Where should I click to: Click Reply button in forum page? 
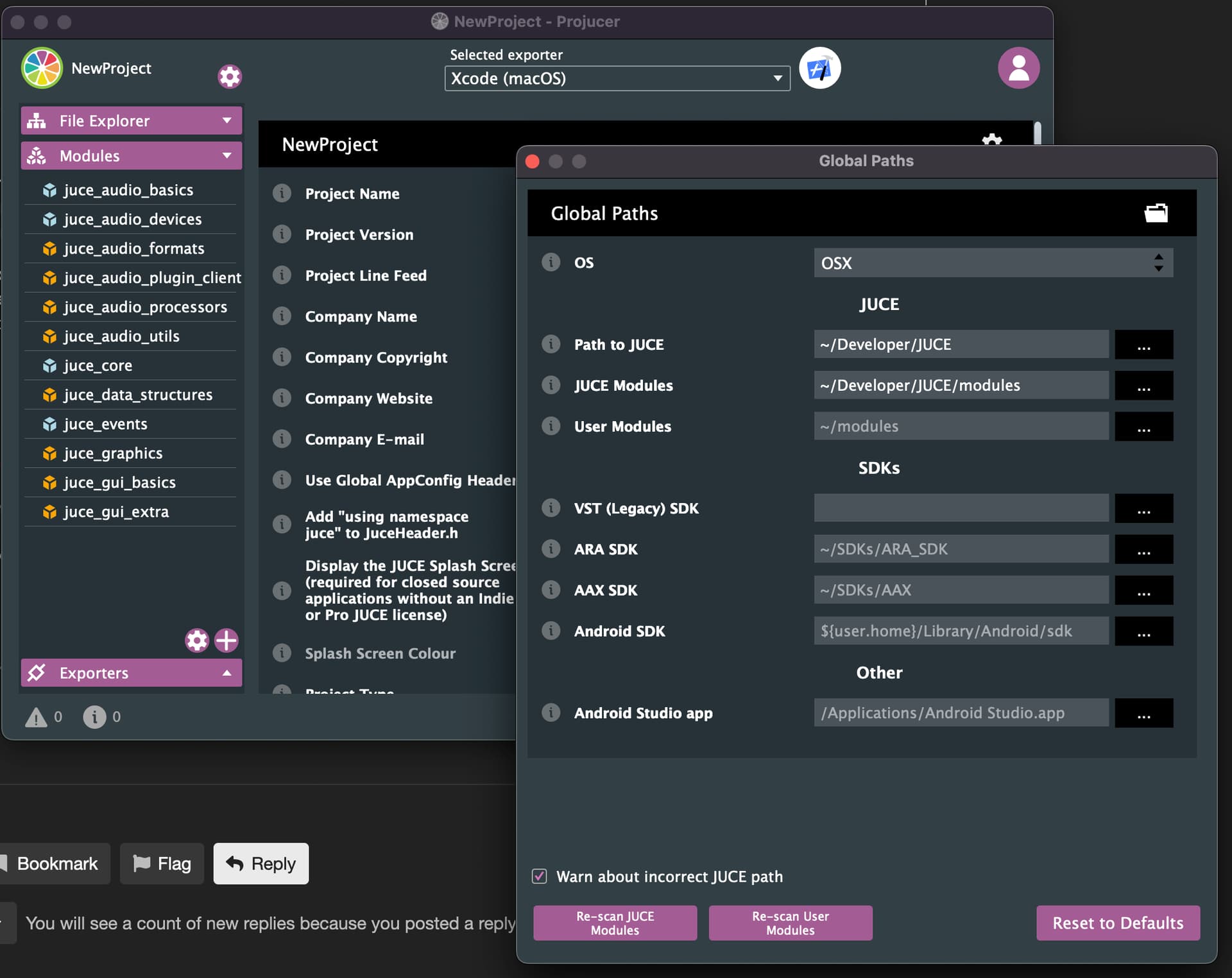coord(261,864)
